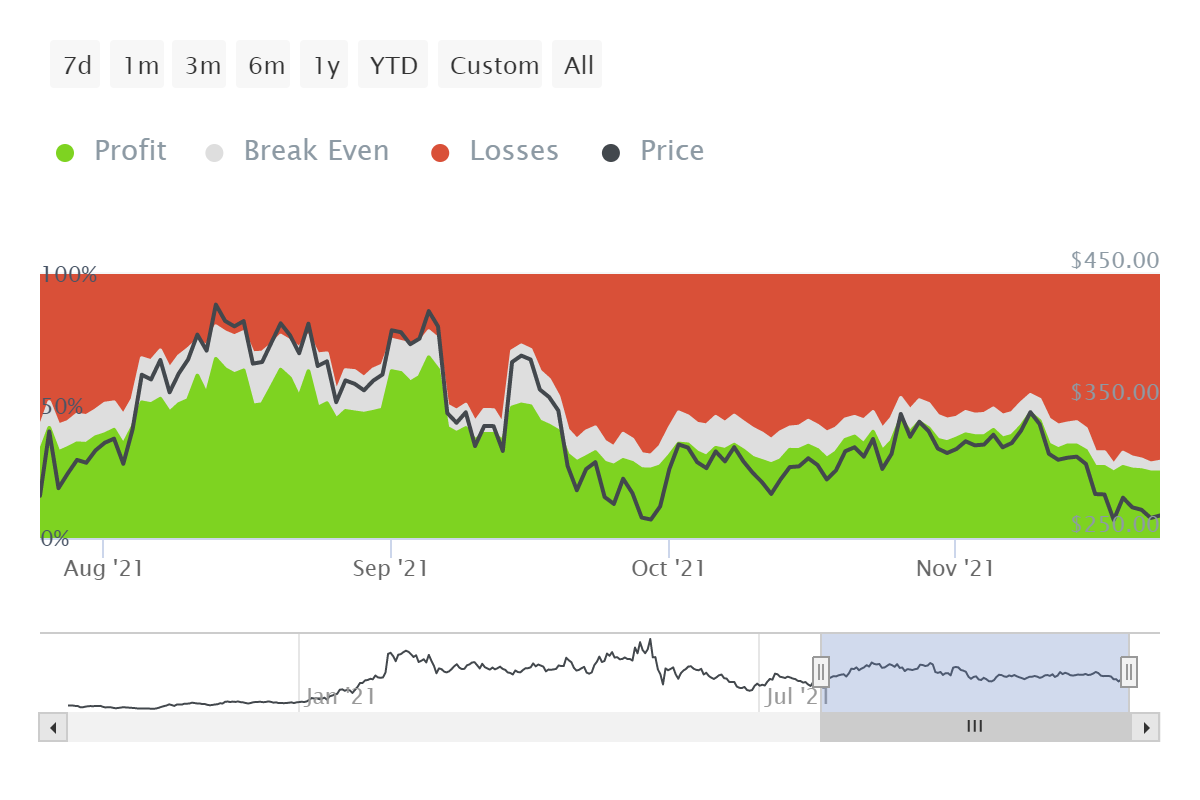This screenshot has height=800, width=1200.
Task: Toggle the Profit series green dot
Action: [x=65, y=153]
